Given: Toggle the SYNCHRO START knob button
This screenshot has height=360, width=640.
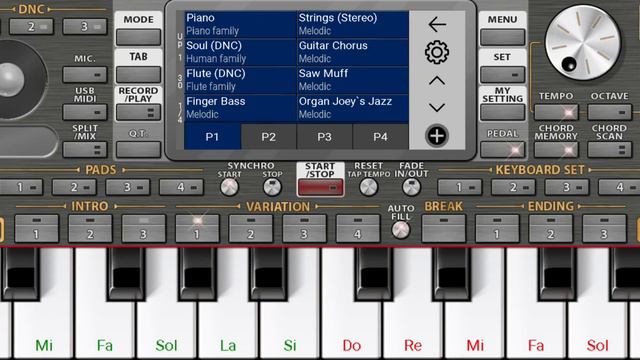Looking at the screenshot, I should 229,187.
